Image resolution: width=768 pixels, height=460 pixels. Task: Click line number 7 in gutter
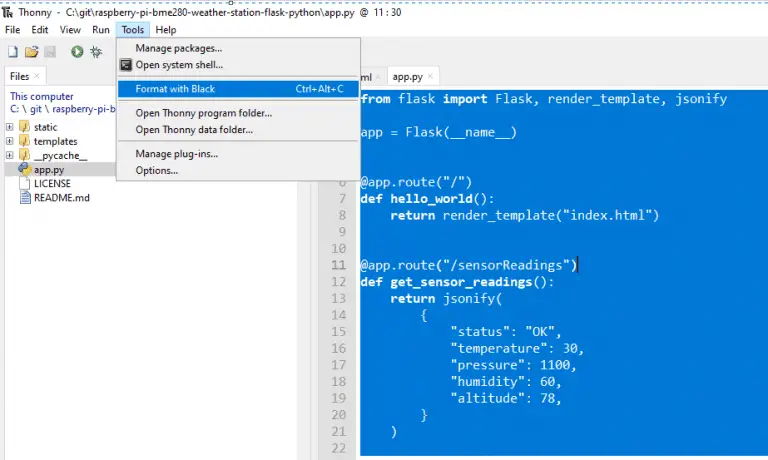click(342, 198)
